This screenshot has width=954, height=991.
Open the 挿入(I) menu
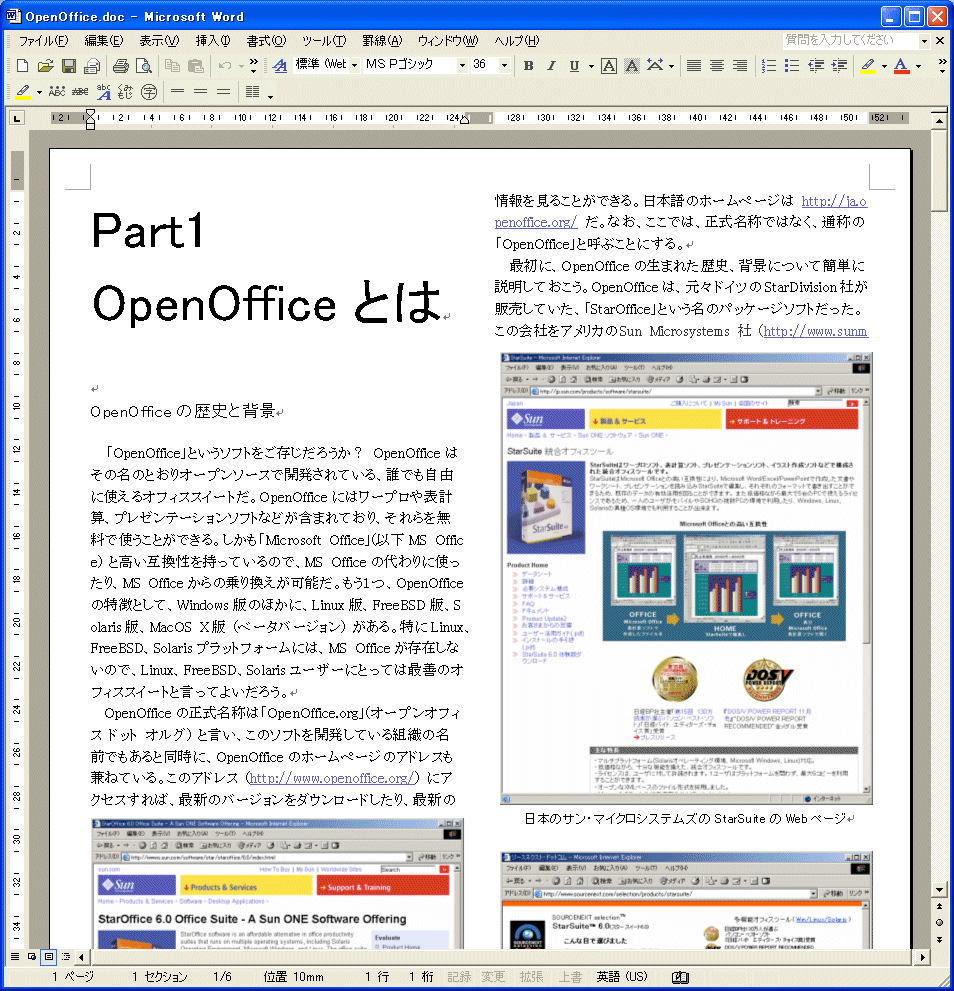coord(213,40)
